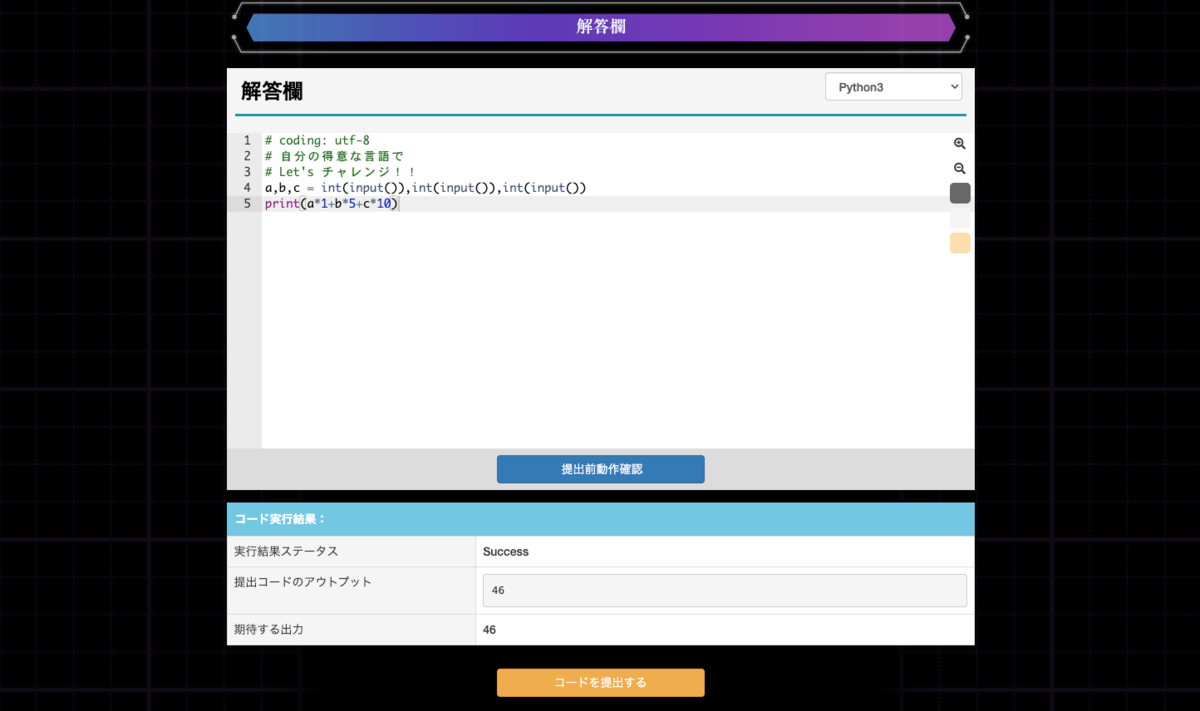Place cursor on the print statement line
1200x711 pixels.
point(330,203)
